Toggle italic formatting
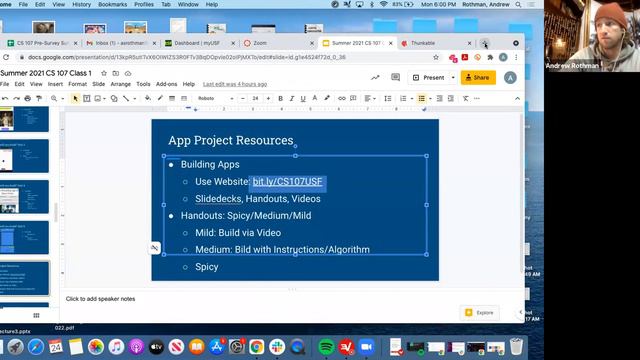 pyautogui.click(x=291, y=98)
